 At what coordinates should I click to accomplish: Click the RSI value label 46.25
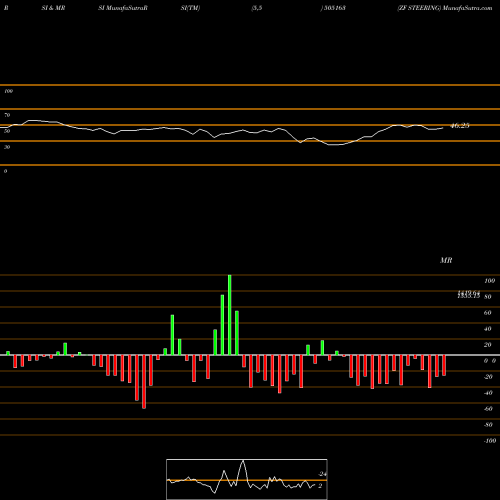pos(460,126)
